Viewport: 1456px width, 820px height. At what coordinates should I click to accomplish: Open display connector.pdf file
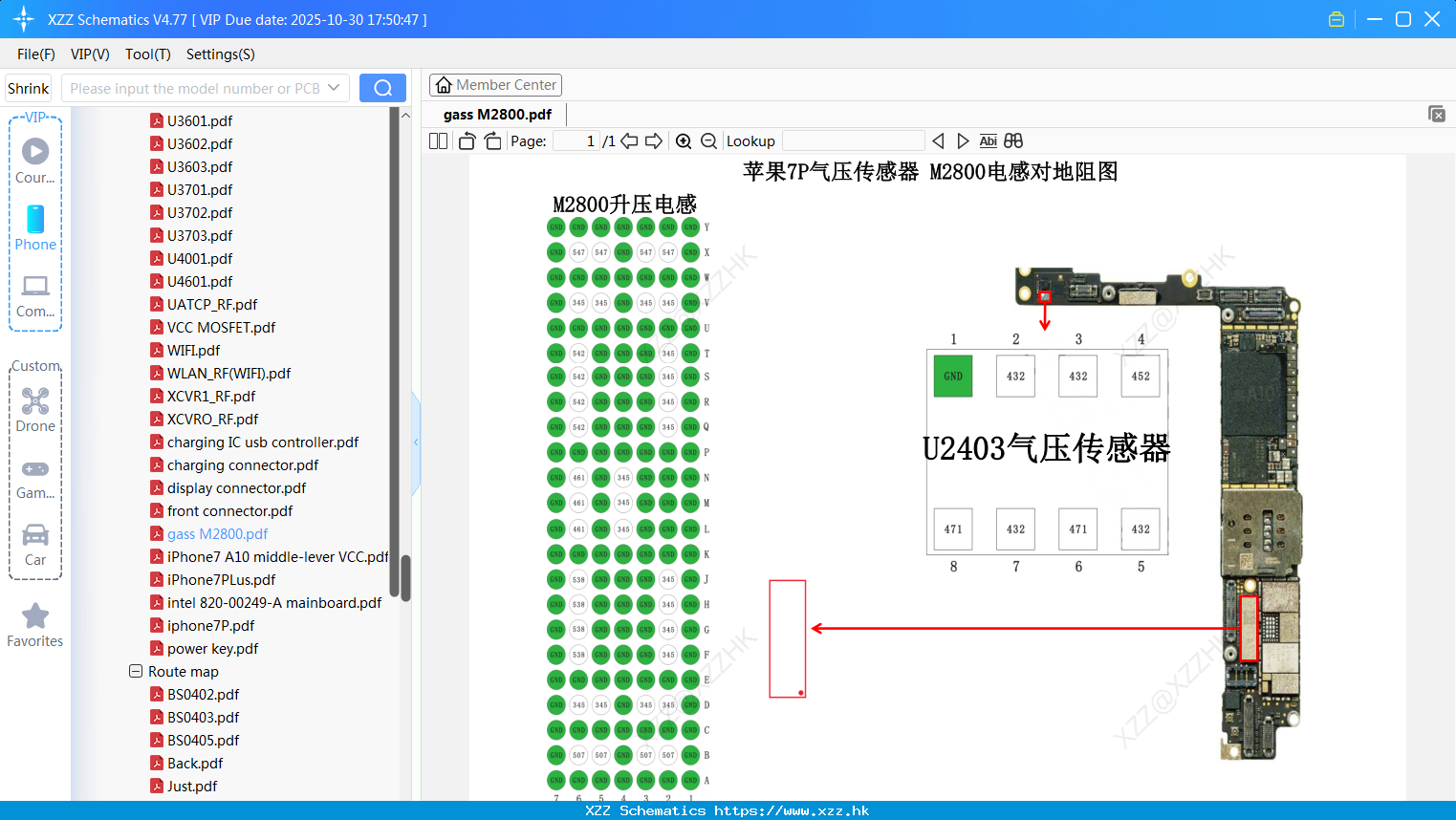(236, 487)
